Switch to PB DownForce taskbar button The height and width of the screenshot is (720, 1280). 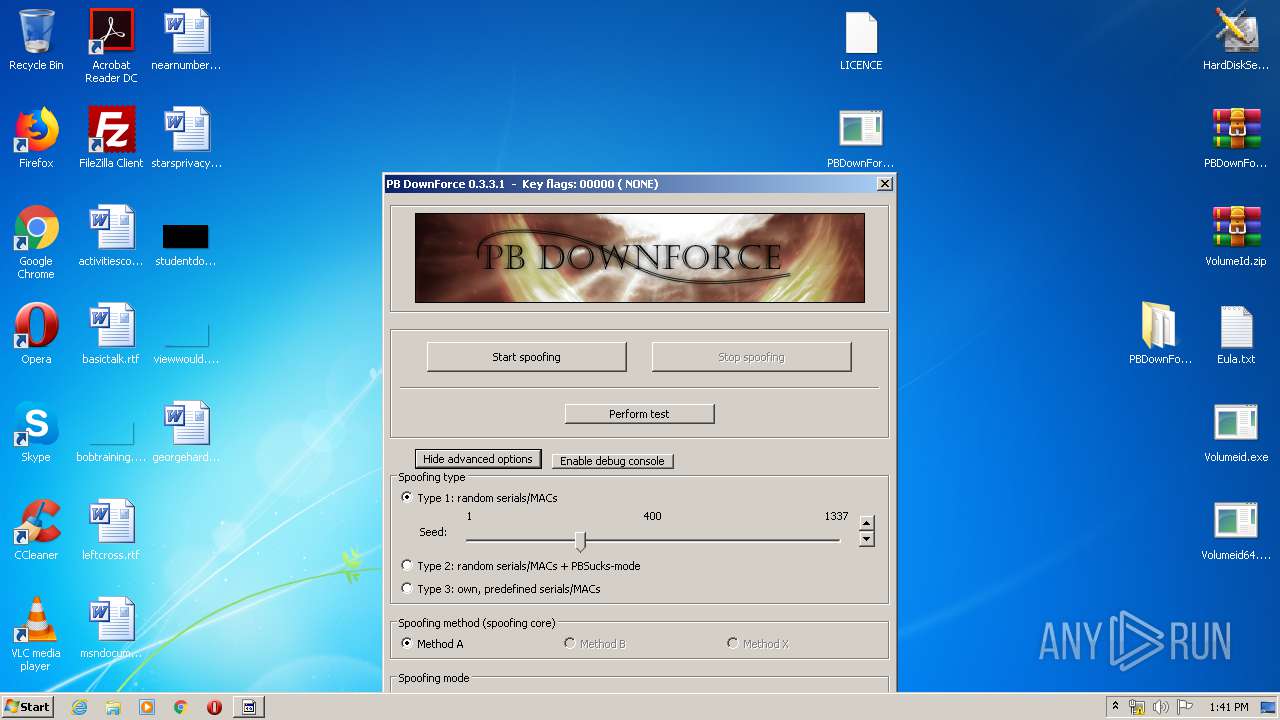pyautogui.click(x=249, y=707)
